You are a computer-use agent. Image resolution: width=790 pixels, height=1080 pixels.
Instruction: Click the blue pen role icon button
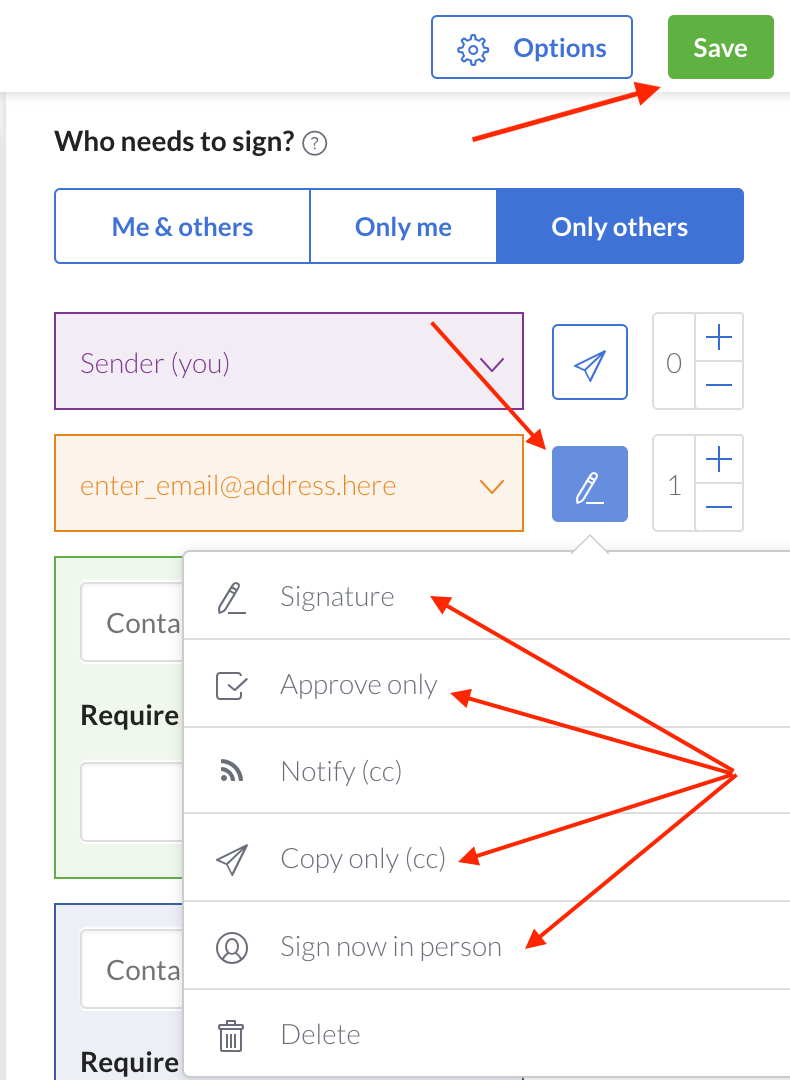click(590, 484)
